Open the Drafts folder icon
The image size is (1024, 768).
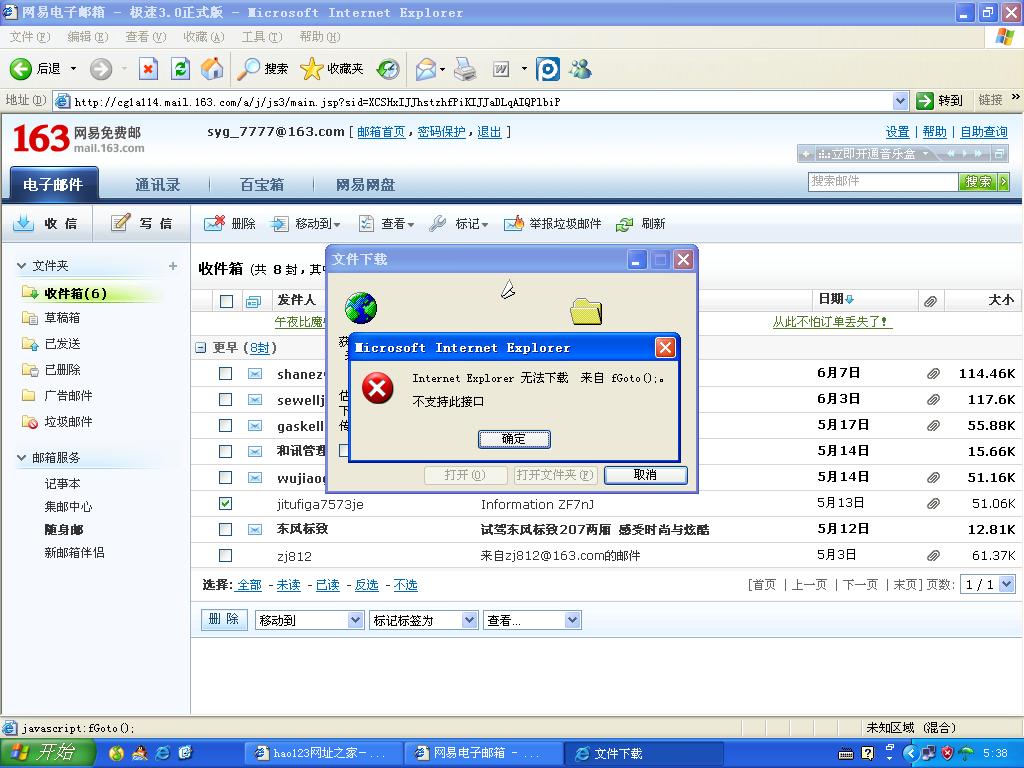(x=30, y=318)
